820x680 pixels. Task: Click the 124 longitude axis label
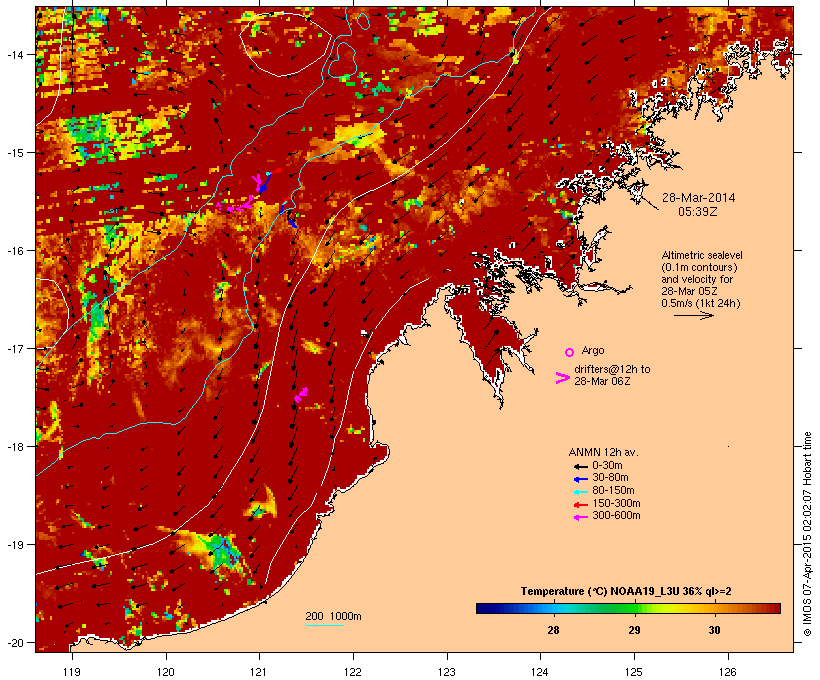540,672
